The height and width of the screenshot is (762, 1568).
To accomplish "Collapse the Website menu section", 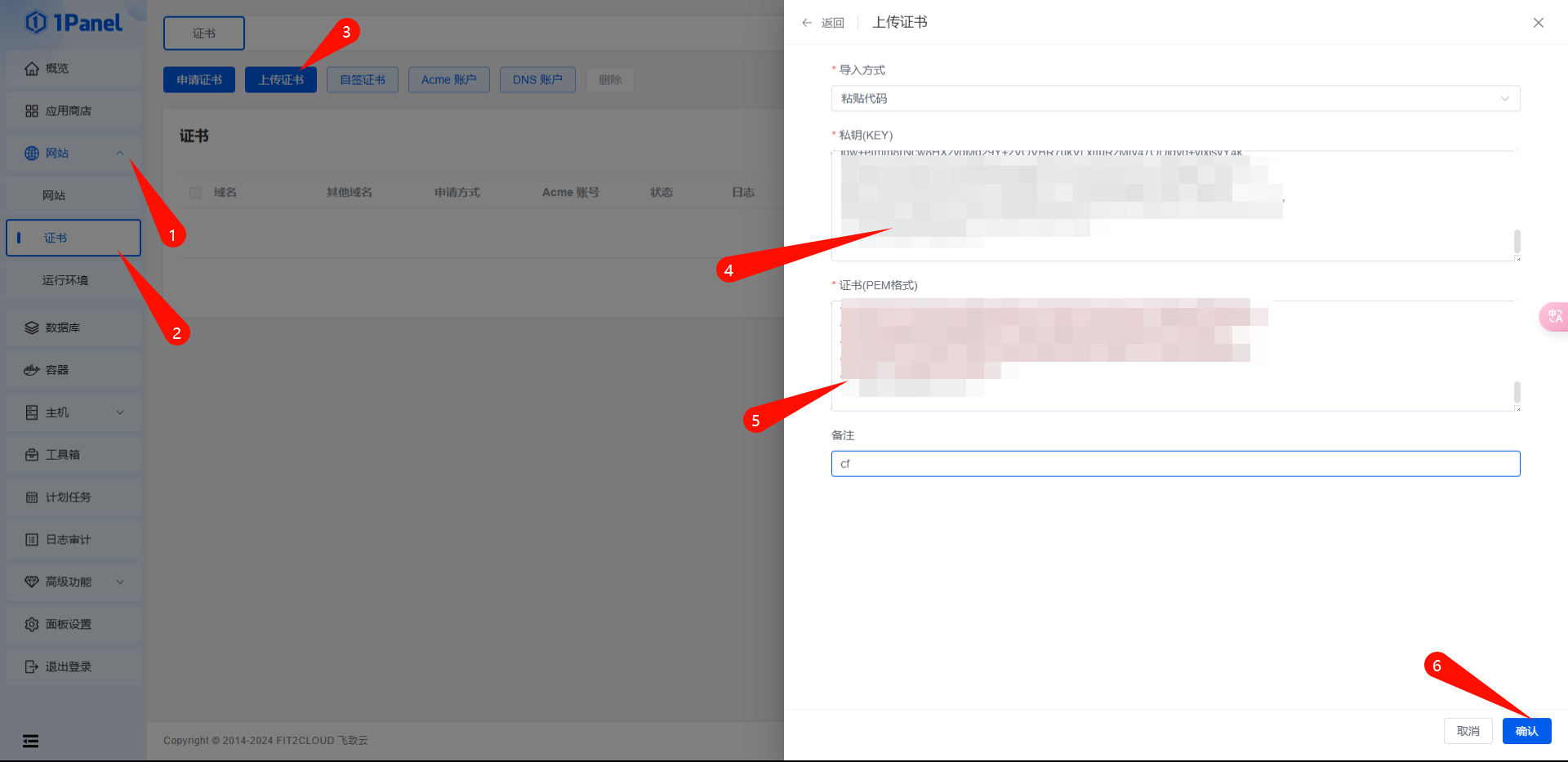I will (120, 154).
